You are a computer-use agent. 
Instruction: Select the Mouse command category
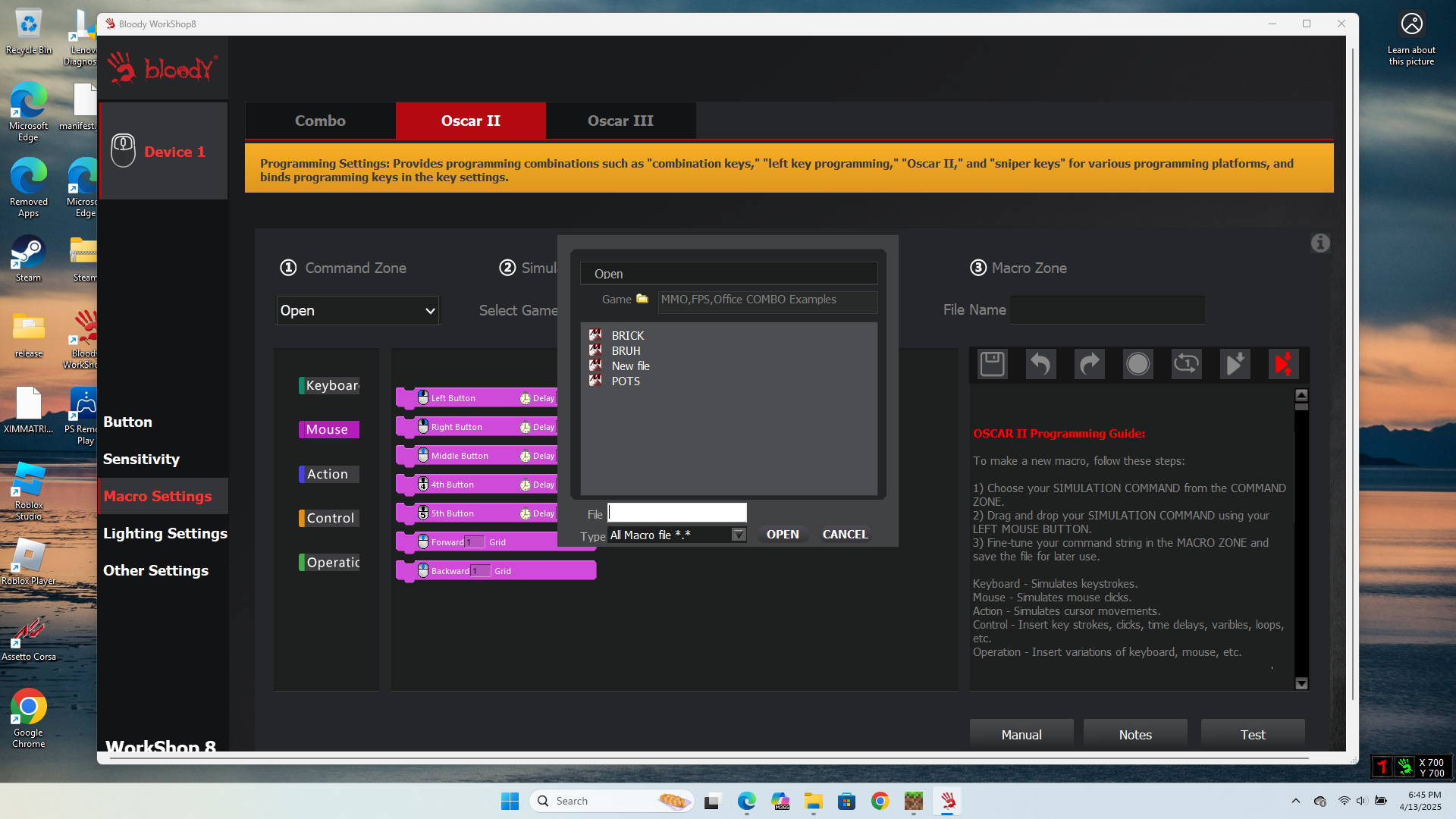point(328,429)
